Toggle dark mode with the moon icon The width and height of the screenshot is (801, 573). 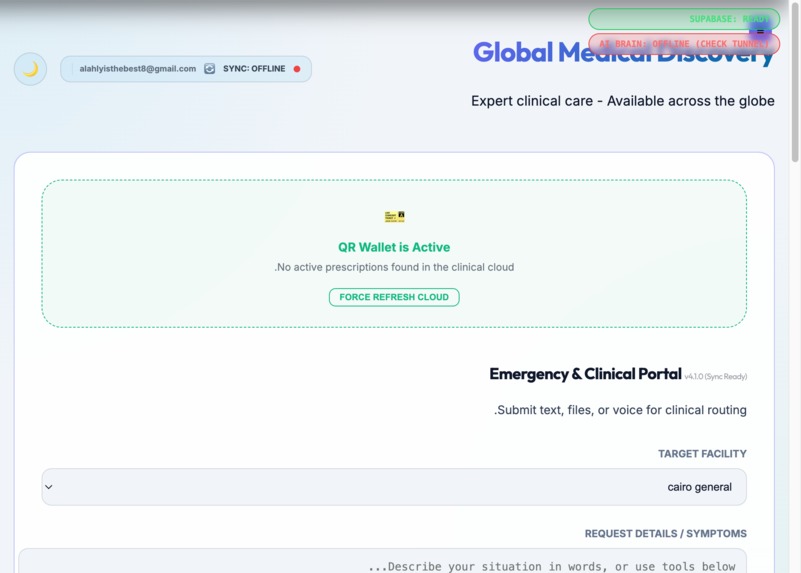tap(30, 69)
